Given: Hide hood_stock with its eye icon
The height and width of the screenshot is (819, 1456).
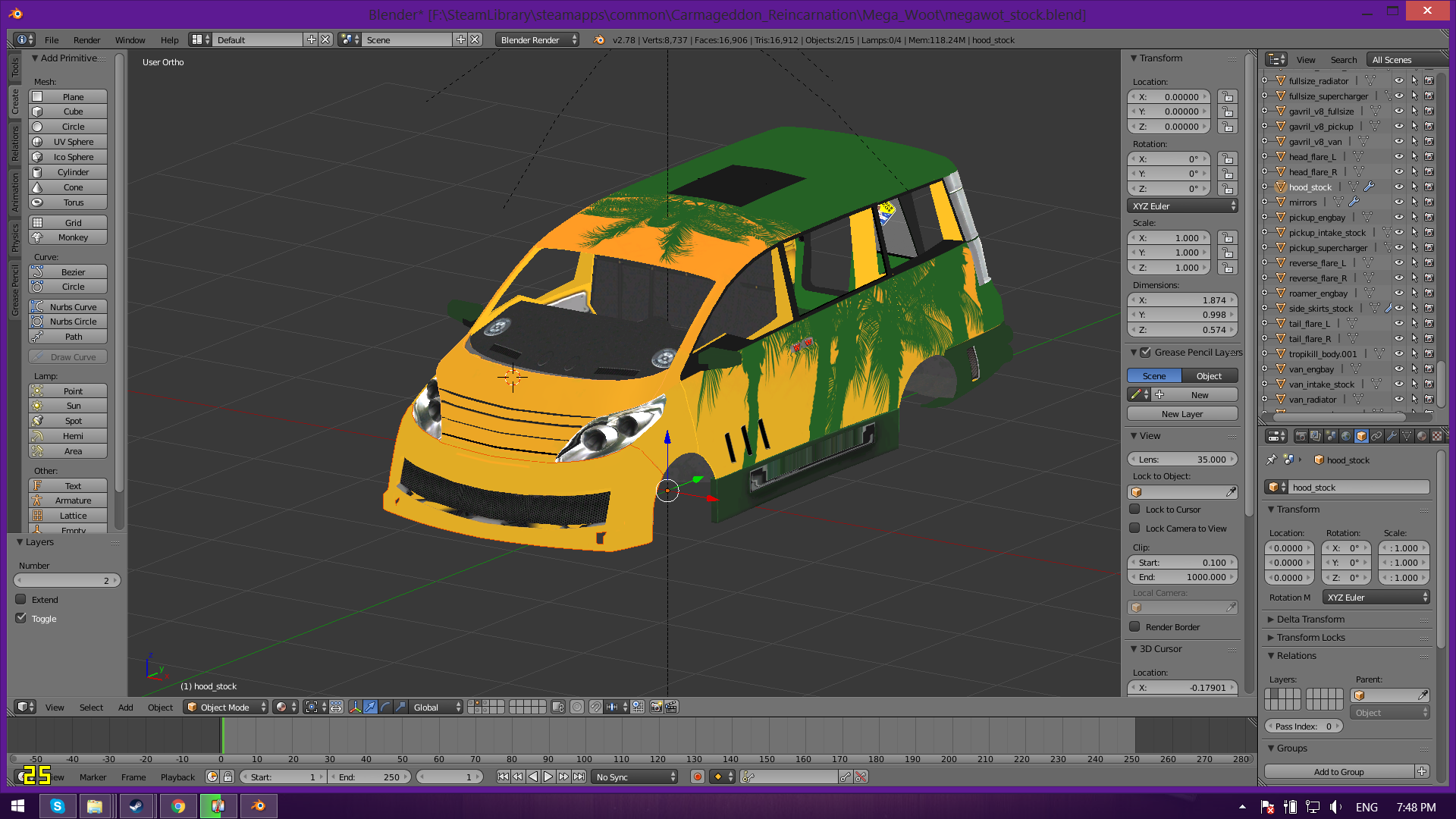Looking at the screenshot, I should point(1399,187).
